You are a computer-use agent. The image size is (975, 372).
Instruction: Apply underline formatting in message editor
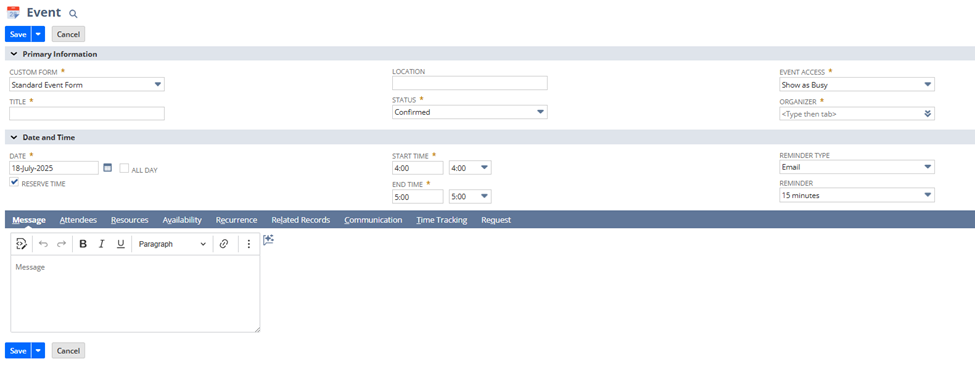tap(121, 244)
